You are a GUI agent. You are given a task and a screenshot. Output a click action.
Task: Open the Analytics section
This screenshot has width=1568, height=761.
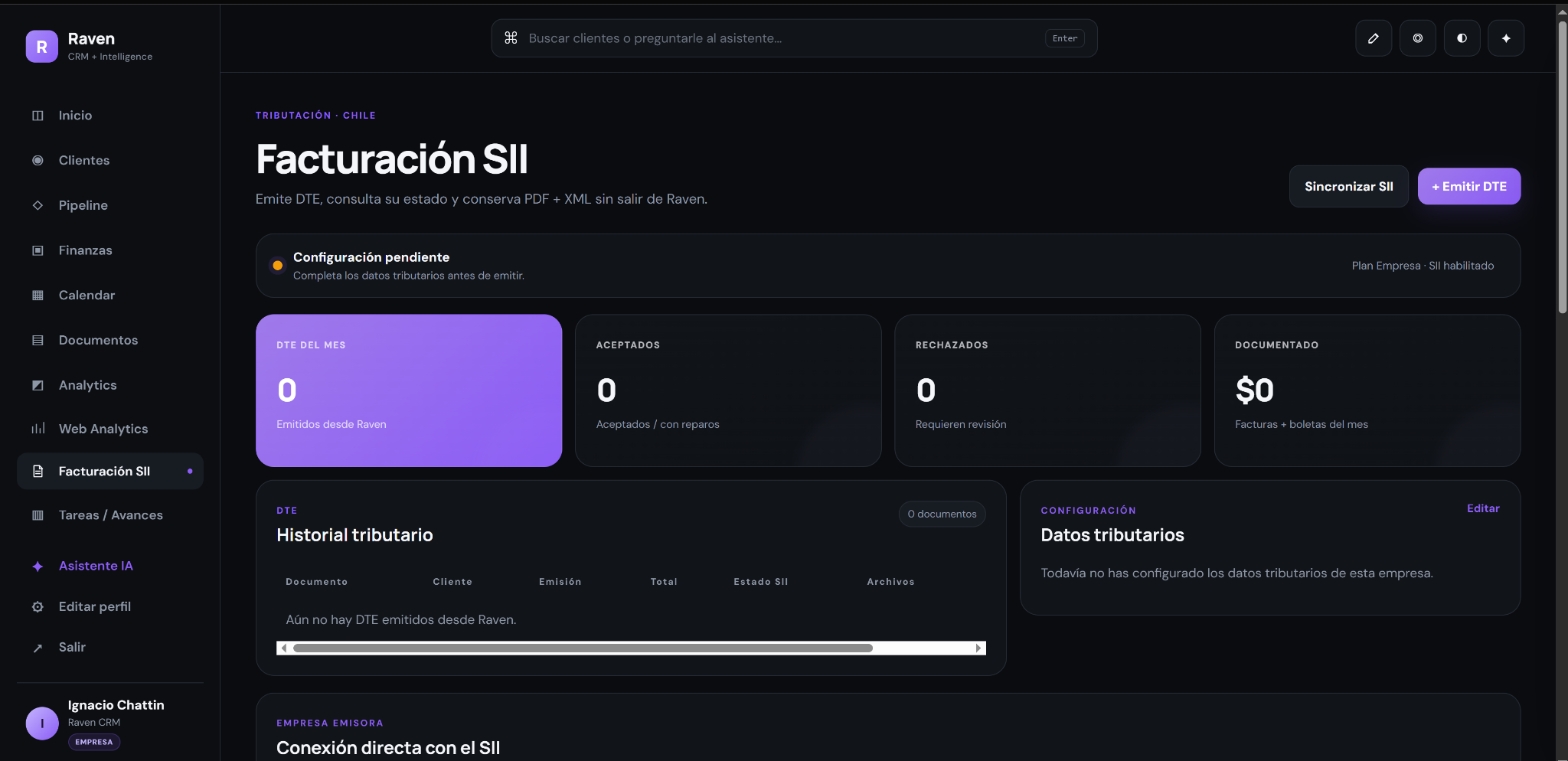tap(110, 385)
